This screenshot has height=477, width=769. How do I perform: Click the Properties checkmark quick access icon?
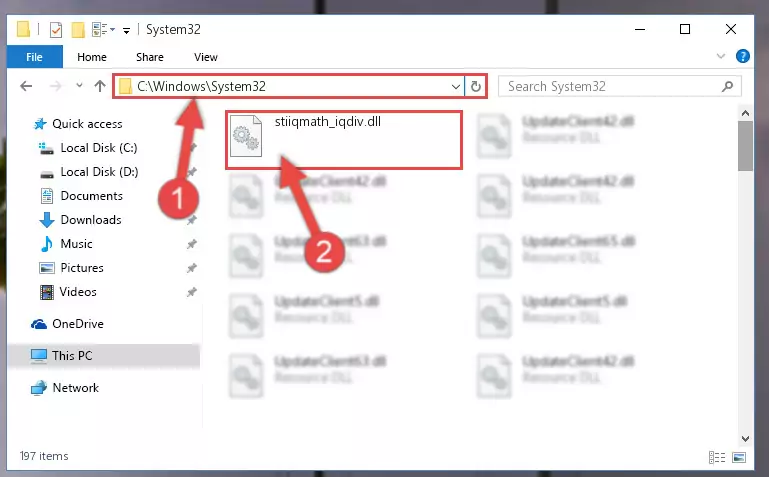tap(56, 30)
